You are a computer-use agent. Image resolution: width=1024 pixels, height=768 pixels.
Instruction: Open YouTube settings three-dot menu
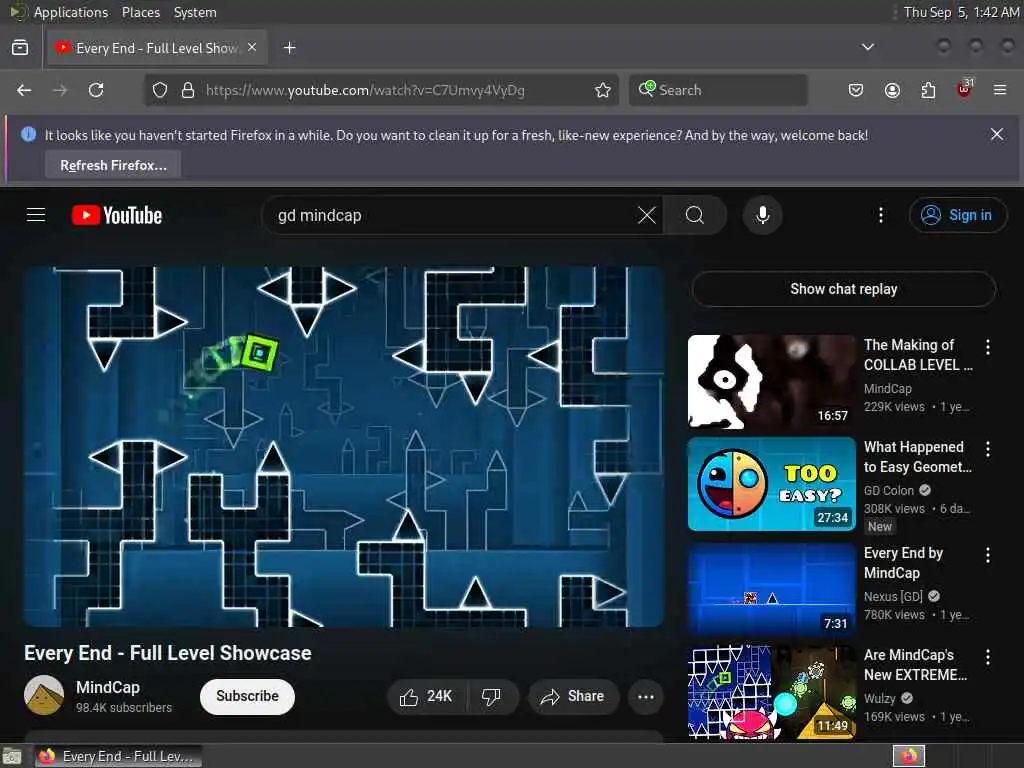pos(880,215)
